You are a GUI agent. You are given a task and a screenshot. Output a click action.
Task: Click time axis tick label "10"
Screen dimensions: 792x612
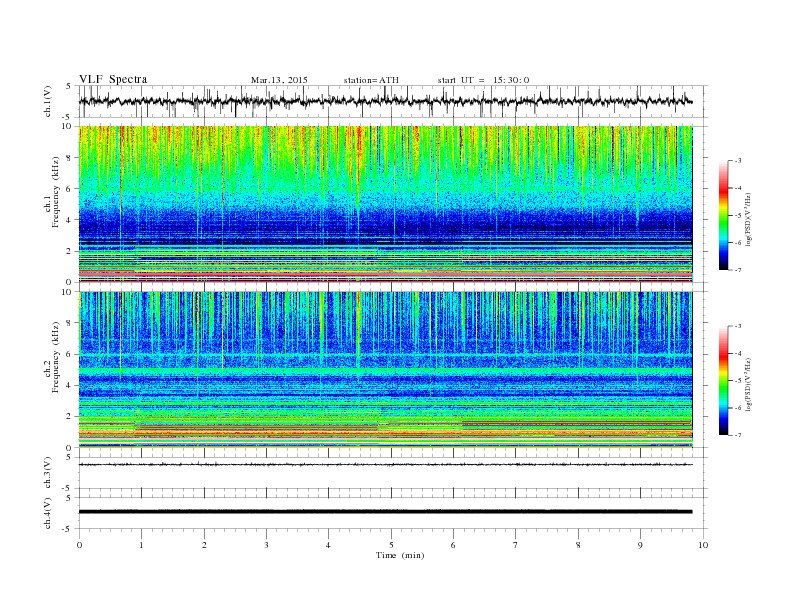tap(703, 545)
